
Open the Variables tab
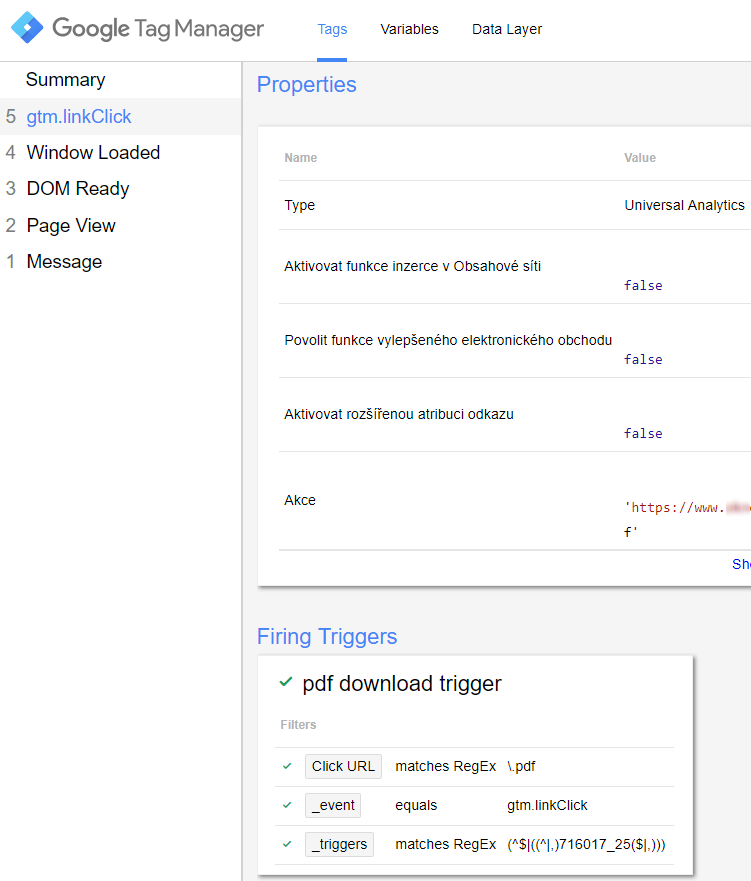tap(409, 29)
